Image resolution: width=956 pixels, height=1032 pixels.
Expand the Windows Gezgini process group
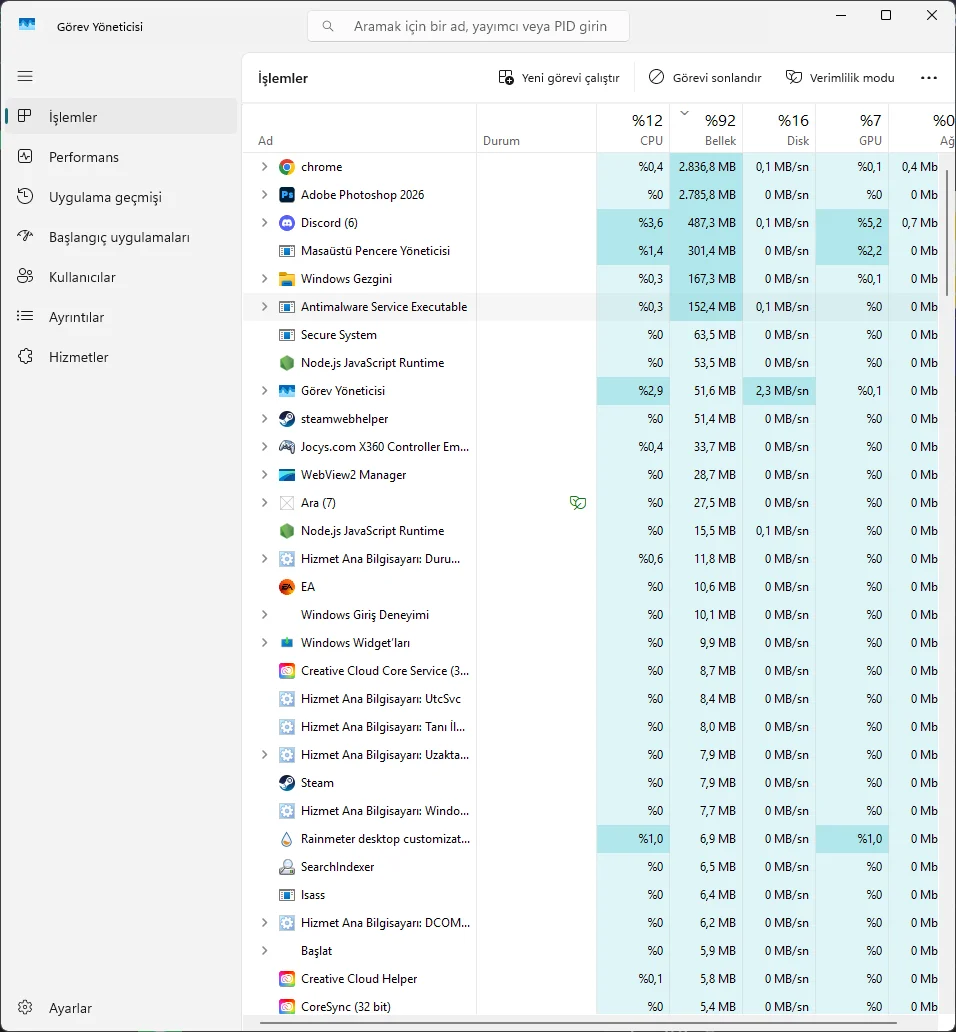[264, 279]
